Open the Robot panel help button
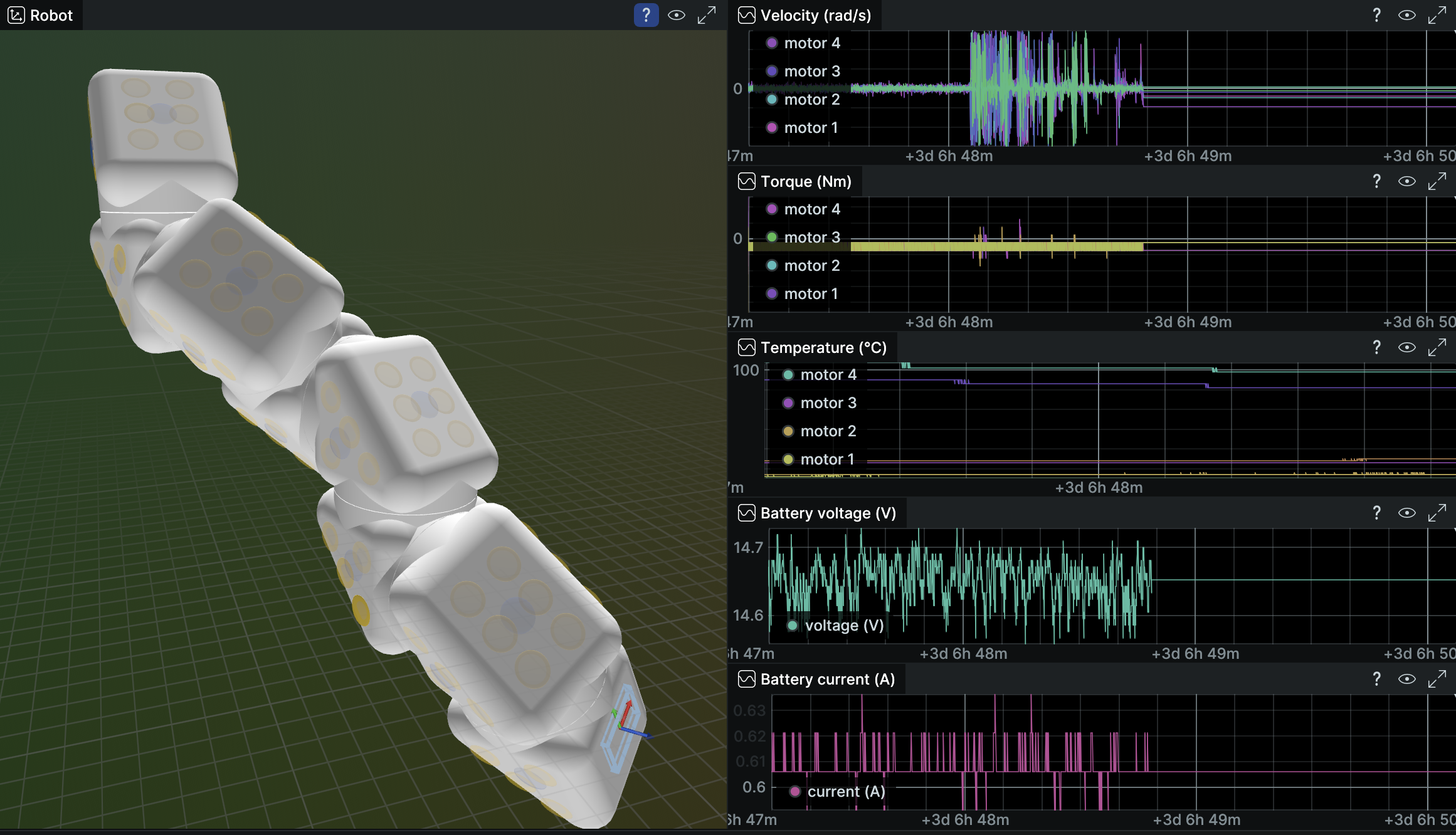The width and height of the screenshot is (1456, 835). [x=646, y=15]
